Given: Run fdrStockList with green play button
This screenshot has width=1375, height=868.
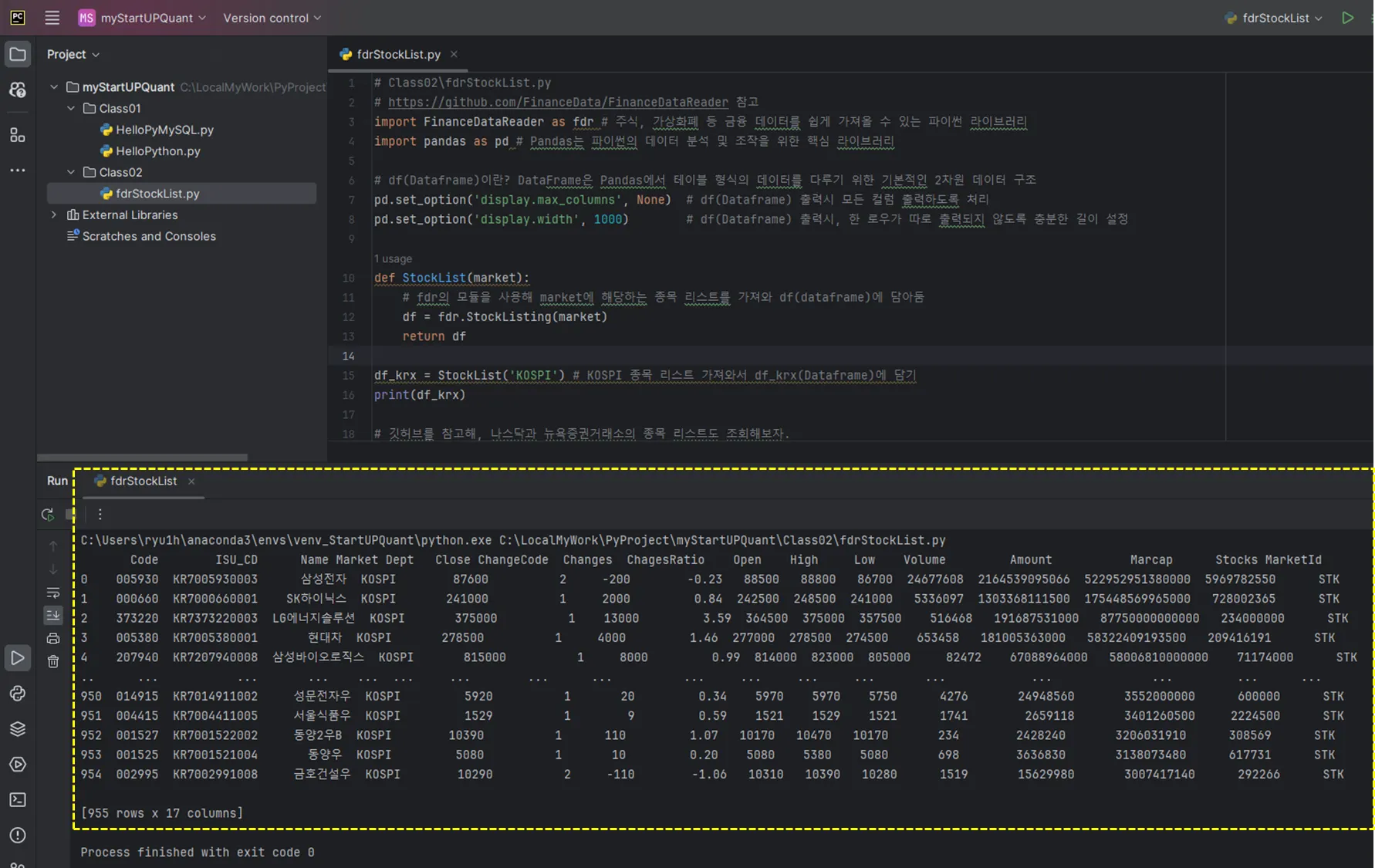Looking at the screenshot, I should 1347,18.
